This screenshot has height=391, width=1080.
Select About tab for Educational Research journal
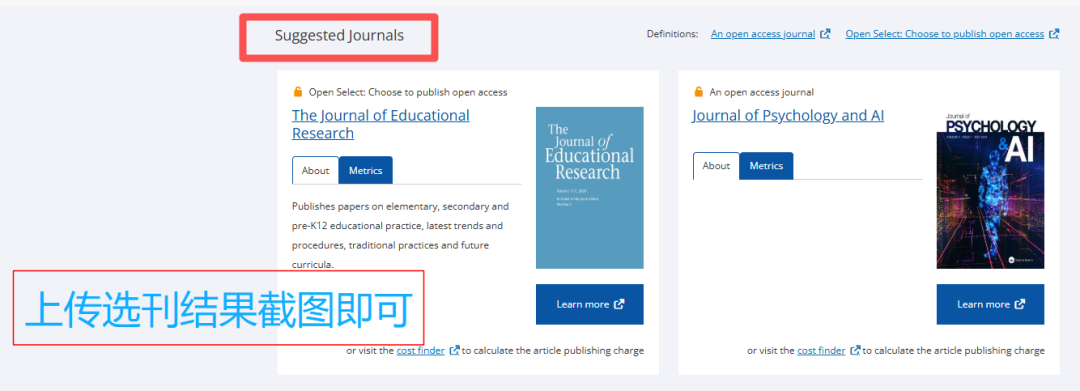pos(315,170)
